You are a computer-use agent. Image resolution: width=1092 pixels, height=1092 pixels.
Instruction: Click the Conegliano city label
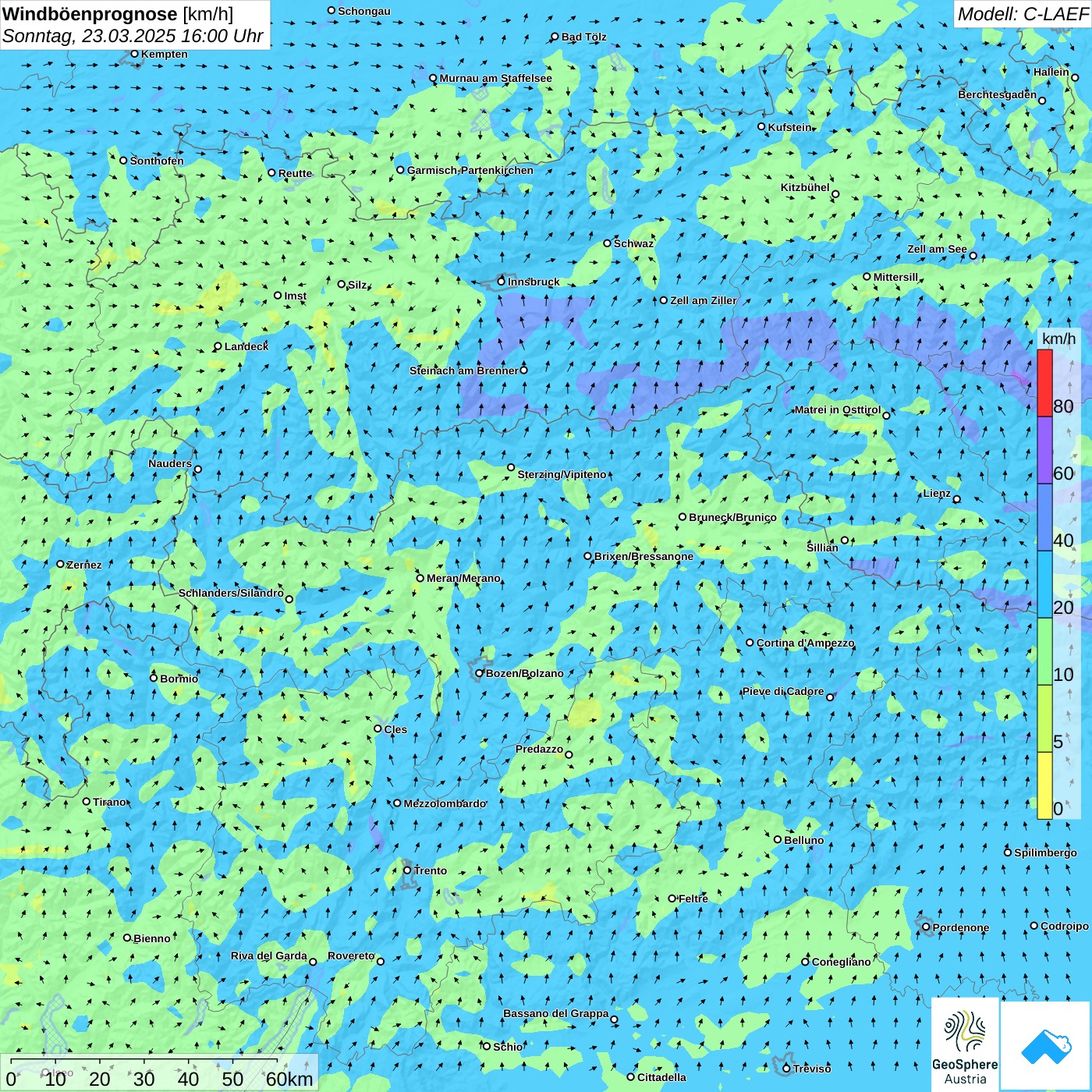click(x=841, y=962)
